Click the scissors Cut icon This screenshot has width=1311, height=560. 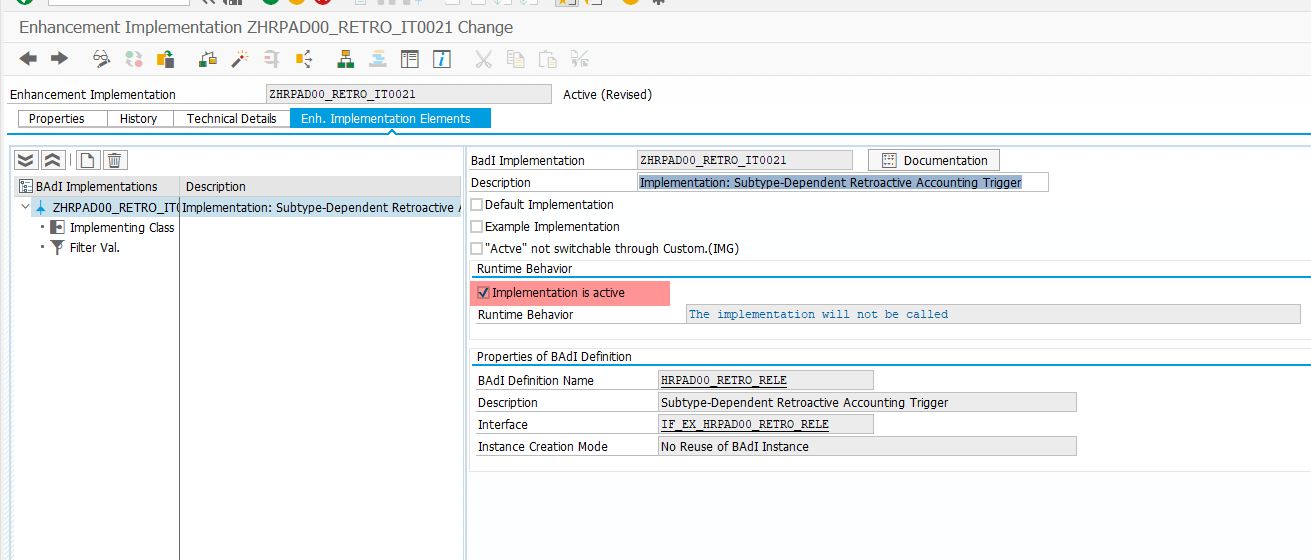pyautogui.click(x=484, y=59)
